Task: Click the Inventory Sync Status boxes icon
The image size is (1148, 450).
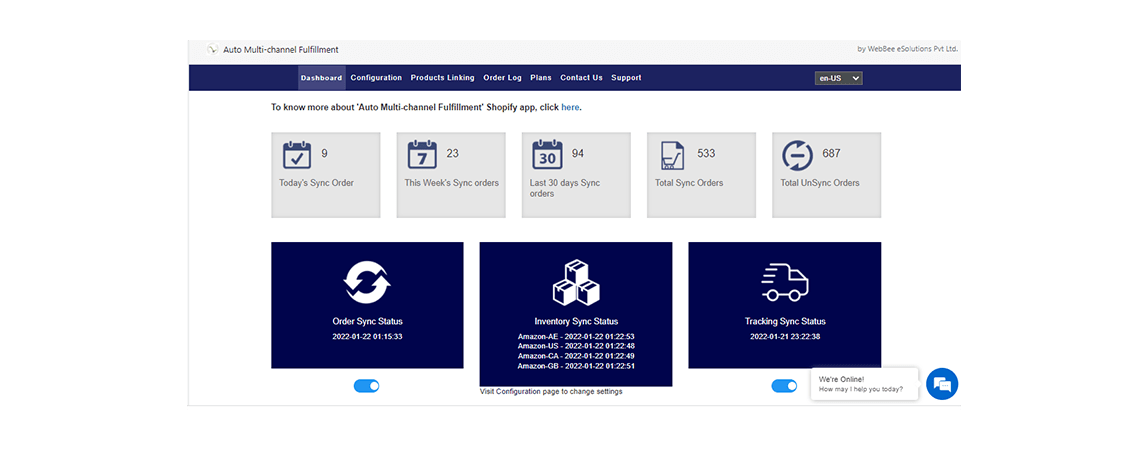Action: coord(576,282)
